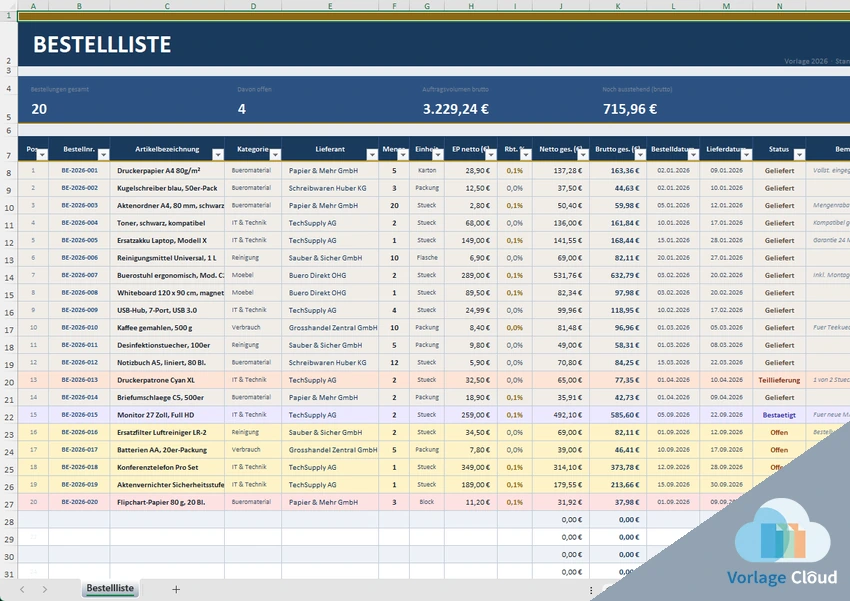Image resolution: width=850 pixels, height=601 pixels.
Task: Click article Druckerpapier A4 80g/m²
Action: 159,170
